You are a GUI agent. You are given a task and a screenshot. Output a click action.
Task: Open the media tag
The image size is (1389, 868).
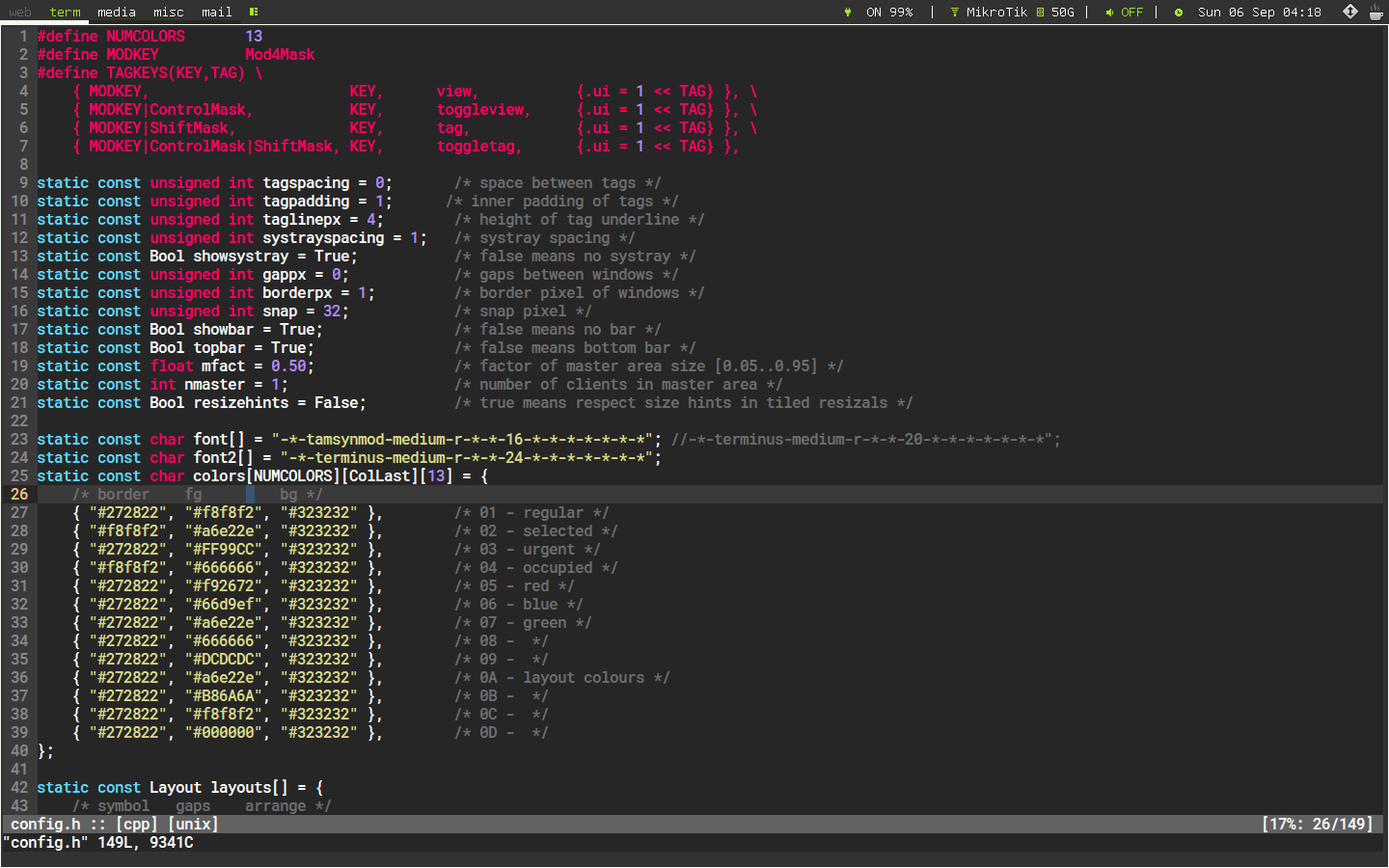pyautogui.click(x=116, y=13)
